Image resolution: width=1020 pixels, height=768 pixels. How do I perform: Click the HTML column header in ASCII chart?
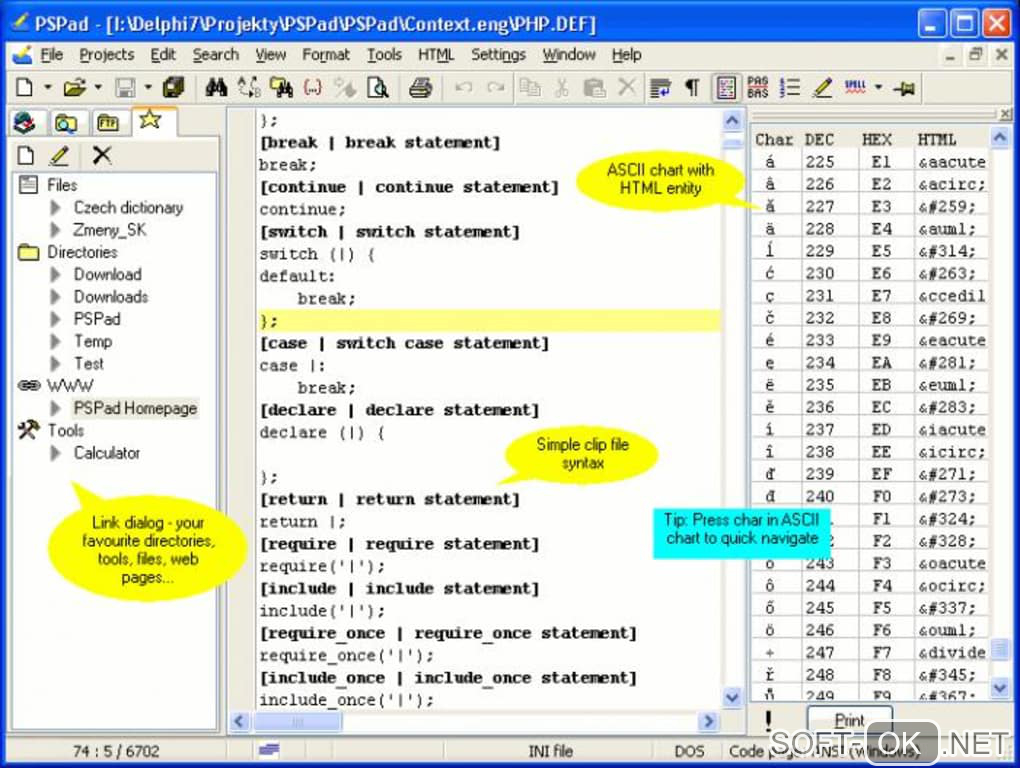click(x=936, y=139)
